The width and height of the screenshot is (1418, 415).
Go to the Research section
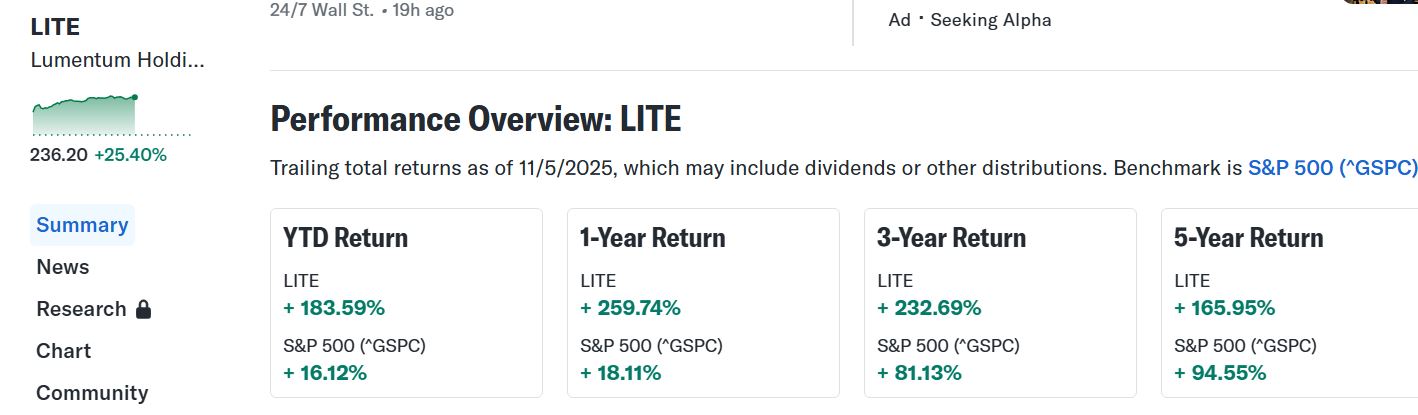coord(81,309)
